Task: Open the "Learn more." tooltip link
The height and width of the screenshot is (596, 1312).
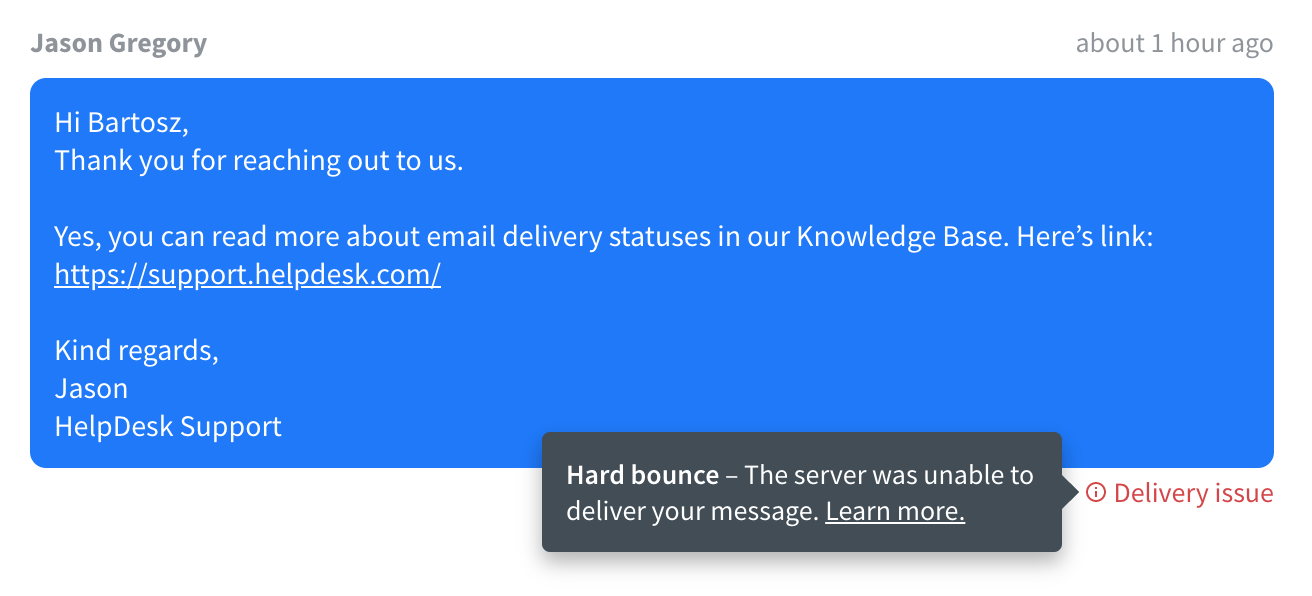Action: tap(894, 512)
